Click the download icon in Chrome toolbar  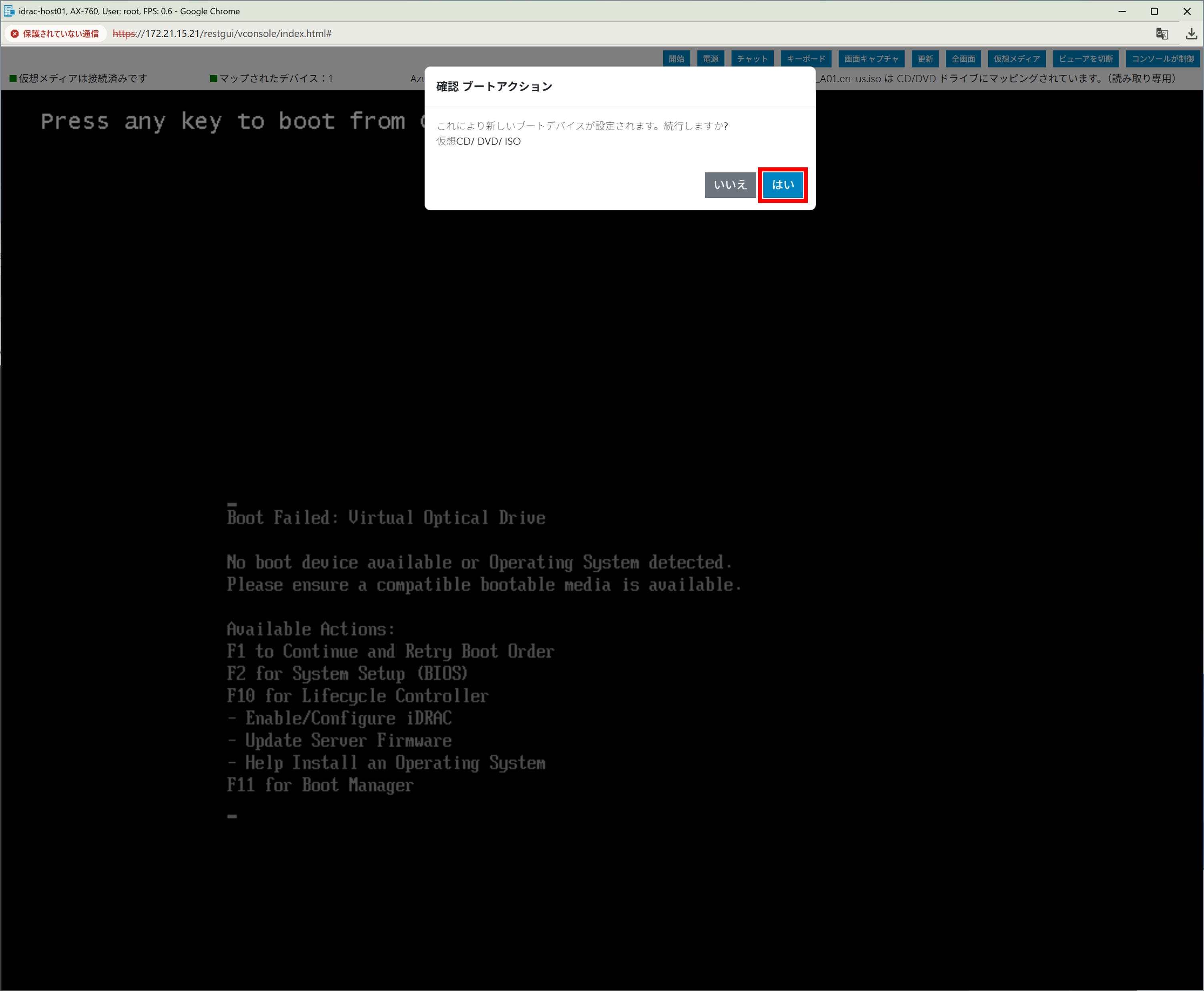click(1191, 34)
